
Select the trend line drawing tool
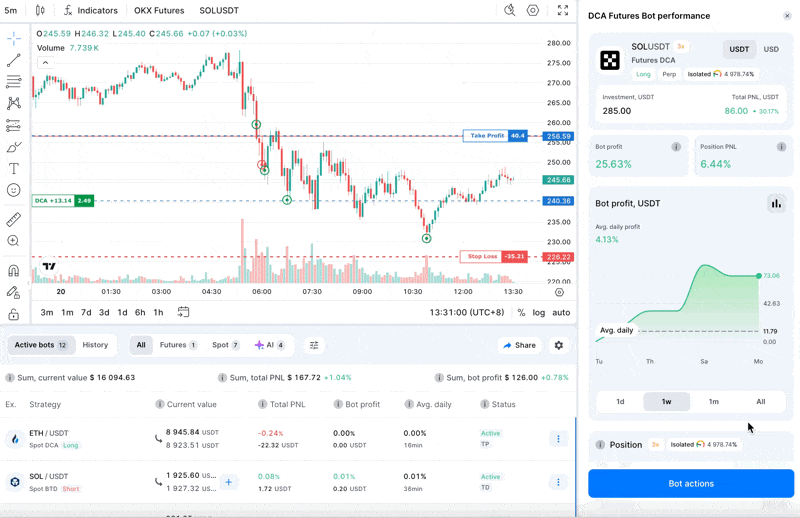(x=14, y=60)
